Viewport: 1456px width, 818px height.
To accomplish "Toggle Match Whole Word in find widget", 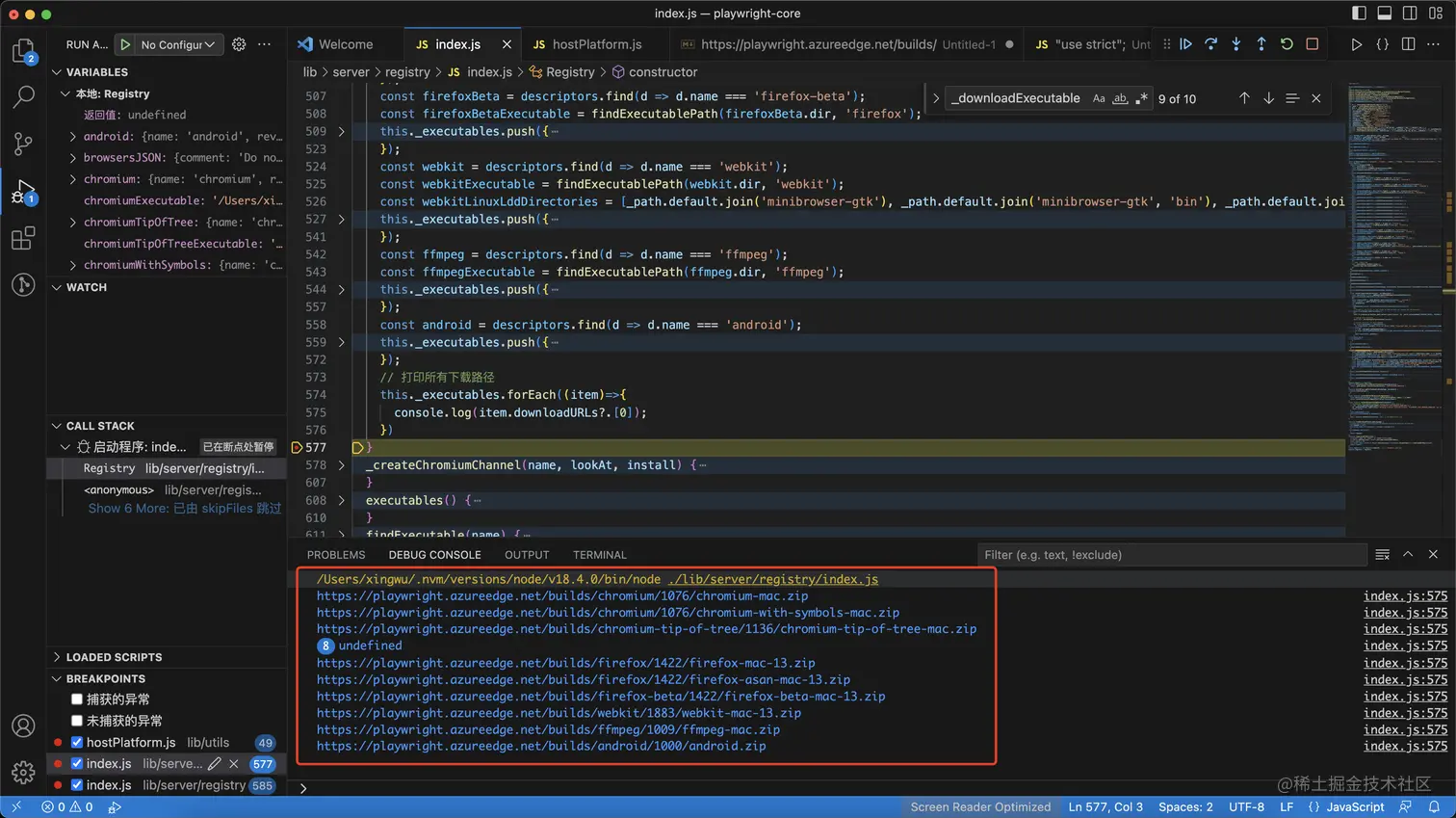I will point(1120,98).
